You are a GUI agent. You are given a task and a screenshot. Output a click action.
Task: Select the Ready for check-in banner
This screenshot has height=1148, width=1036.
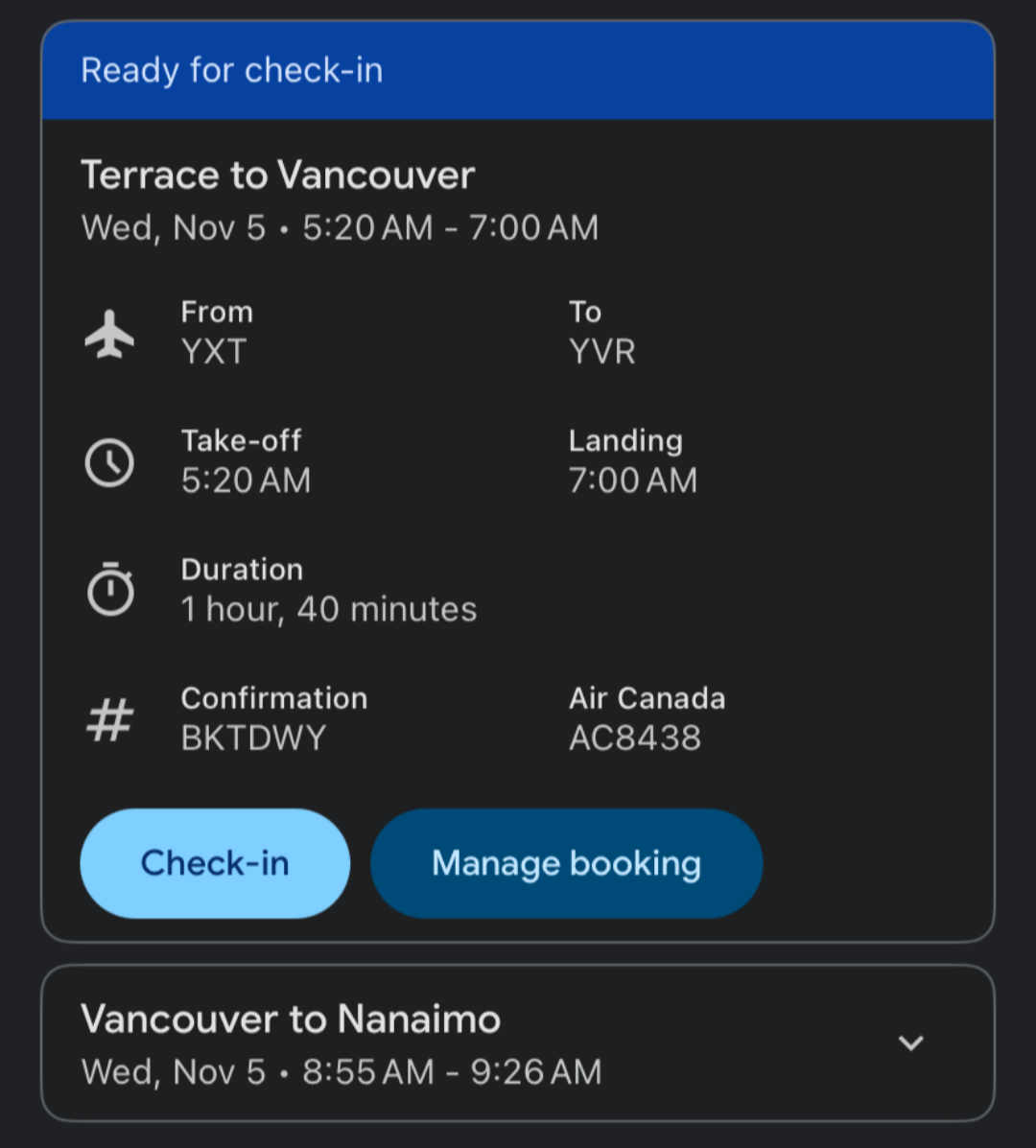click(518, 70)
